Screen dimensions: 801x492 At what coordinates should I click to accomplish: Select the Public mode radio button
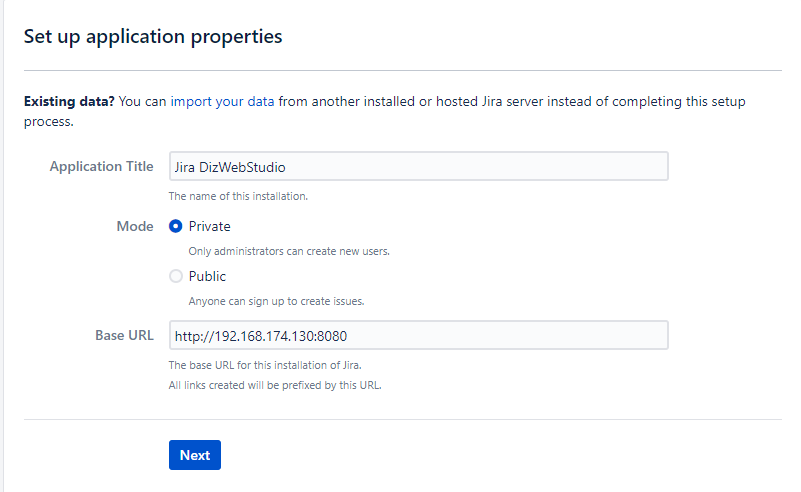pyautogui.click(x=176, y=276)
